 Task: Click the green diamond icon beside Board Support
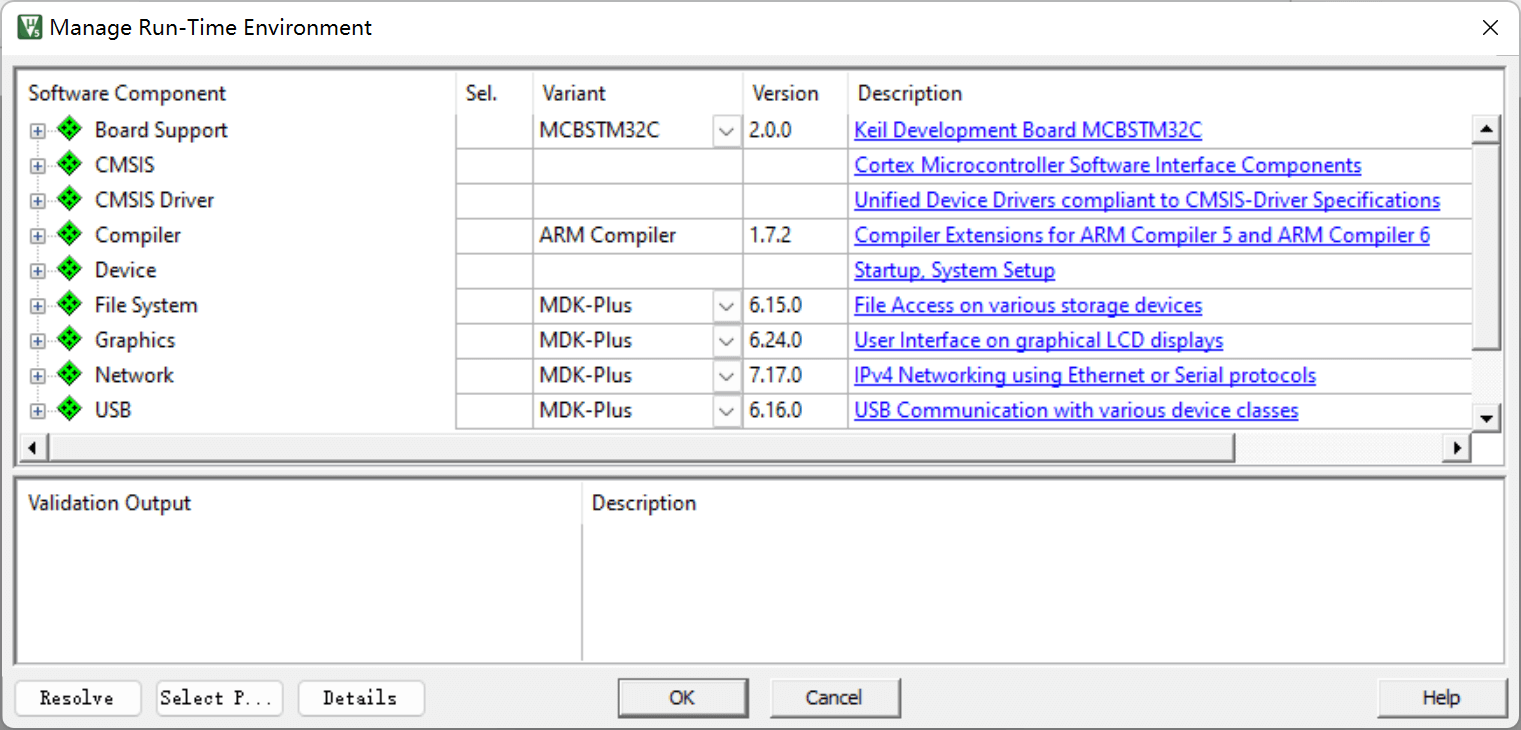69,129
